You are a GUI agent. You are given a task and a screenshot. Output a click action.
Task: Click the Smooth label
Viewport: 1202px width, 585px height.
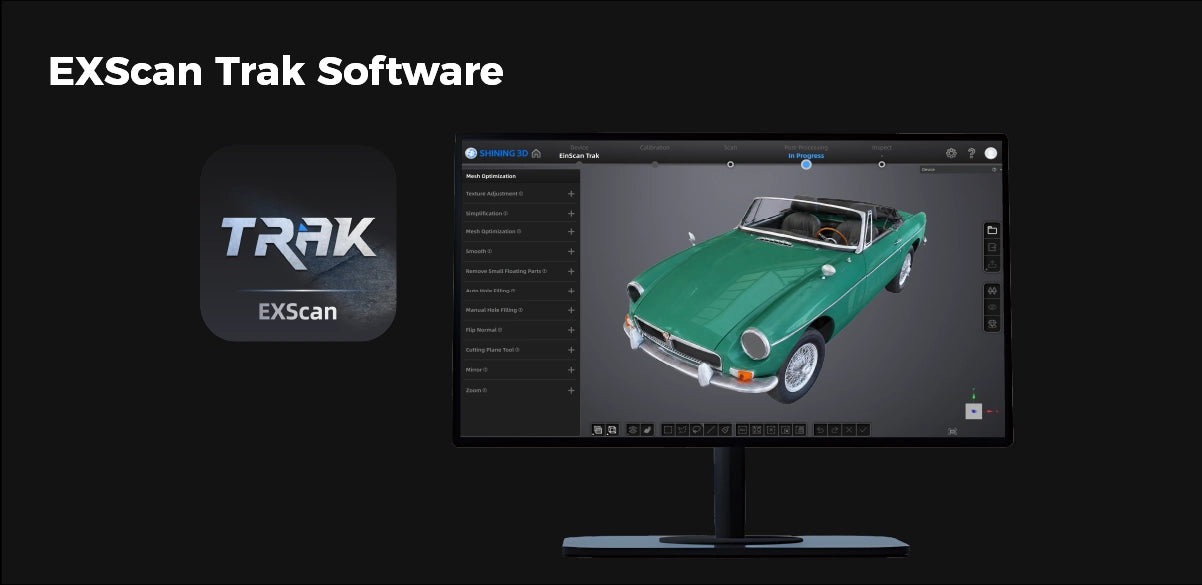[x=476, y=252]
